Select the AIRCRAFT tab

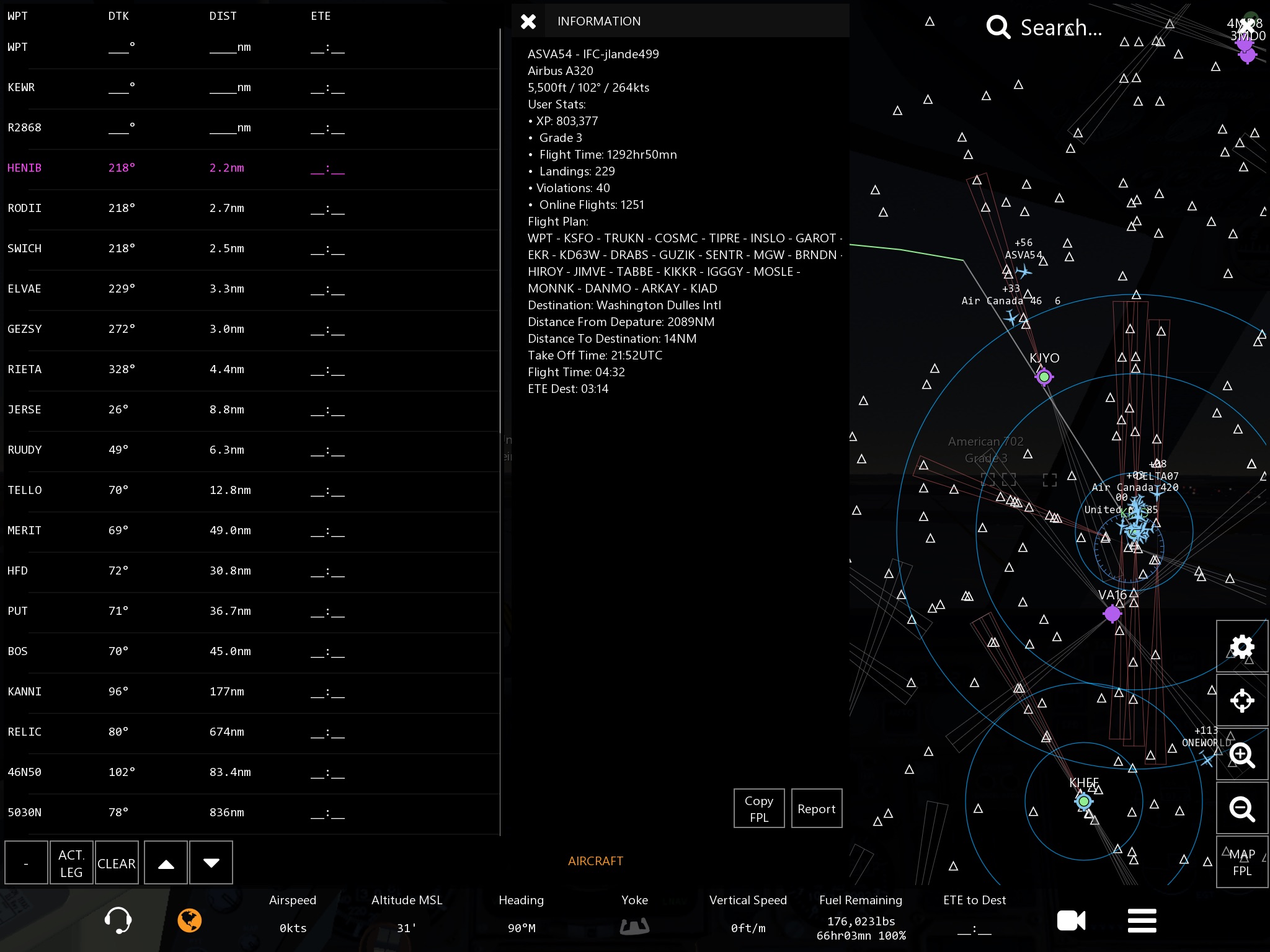tap(595, 861)
